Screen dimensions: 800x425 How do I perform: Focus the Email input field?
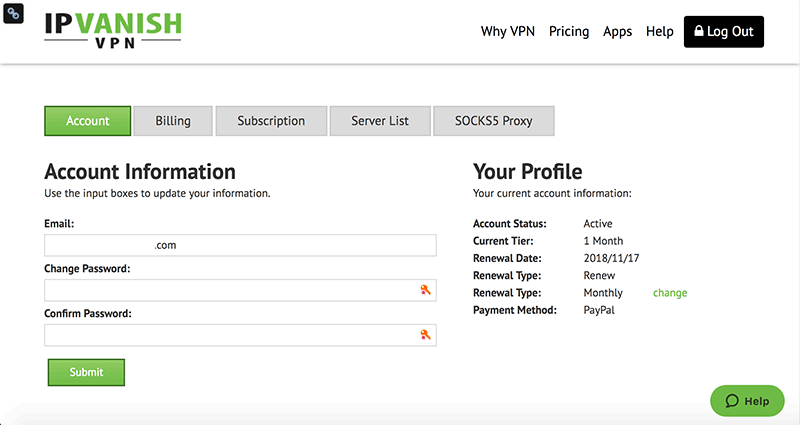click(240, 245)
